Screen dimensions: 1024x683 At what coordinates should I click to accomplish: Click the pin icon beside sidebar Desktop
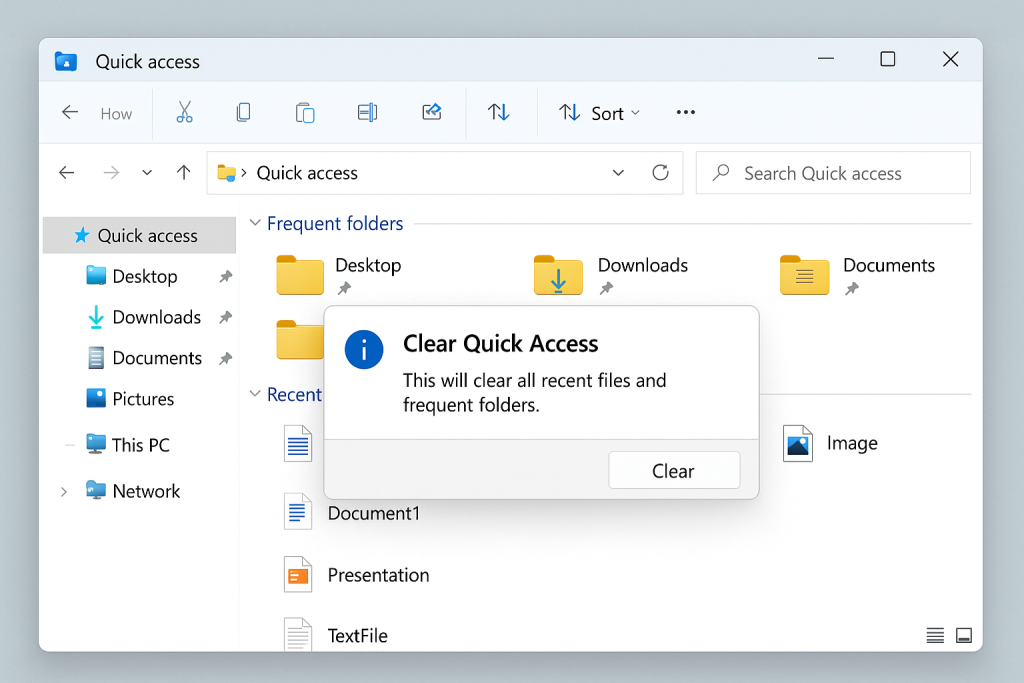(225, 276)
